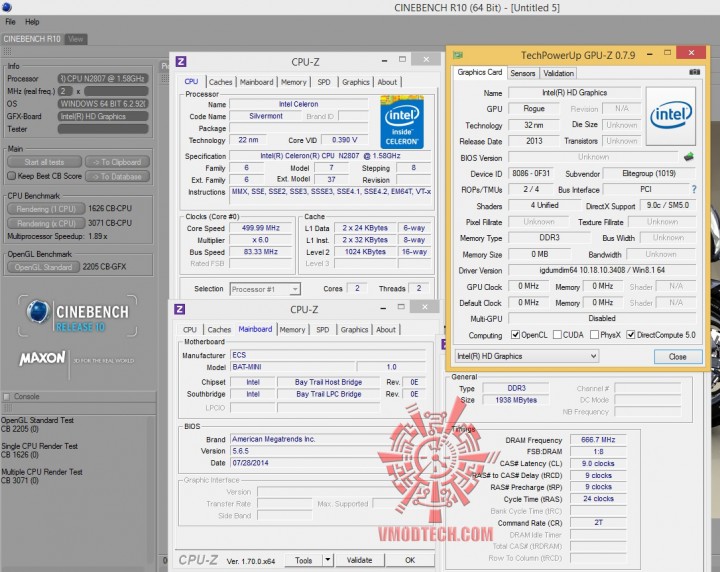
Task: Click the Start all tests button
Action: (45, 162)
